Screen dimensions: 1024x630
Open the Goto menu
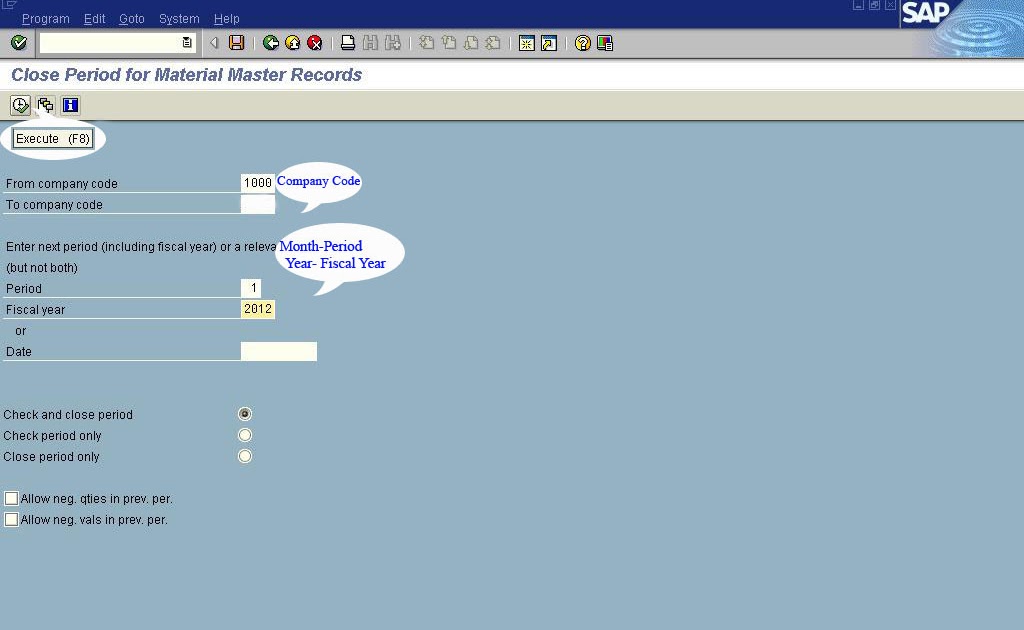[132, 19]
